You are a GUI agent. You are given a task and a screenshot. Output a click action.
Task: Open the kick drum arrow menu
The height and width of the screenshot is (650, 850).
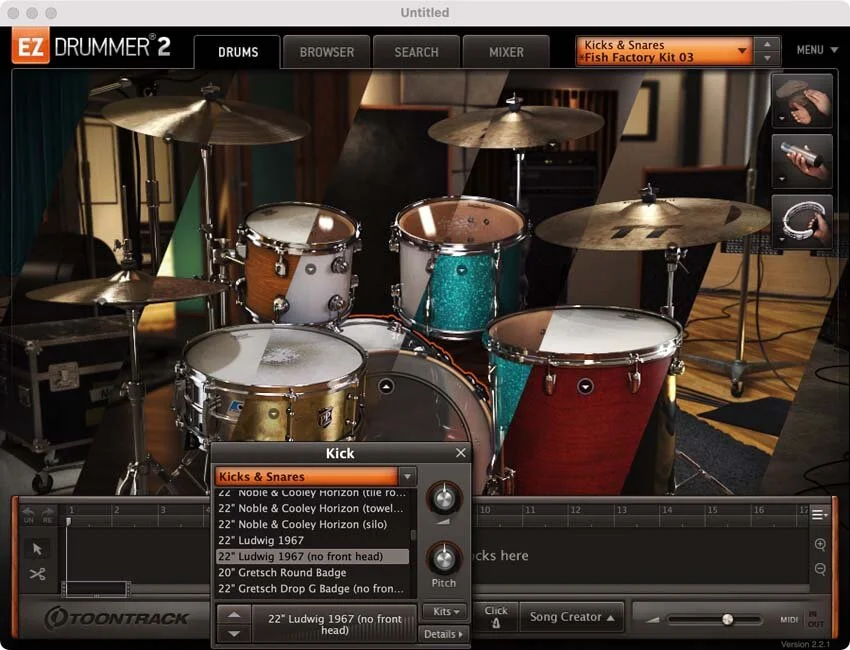point(386,387)
